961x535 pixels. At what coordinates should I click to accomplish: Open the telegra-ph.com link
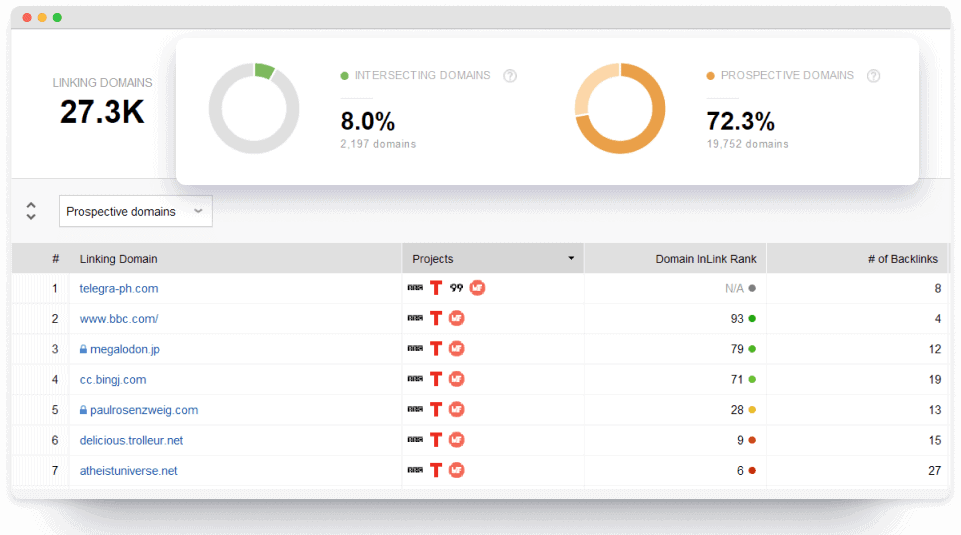click(119, 289)
